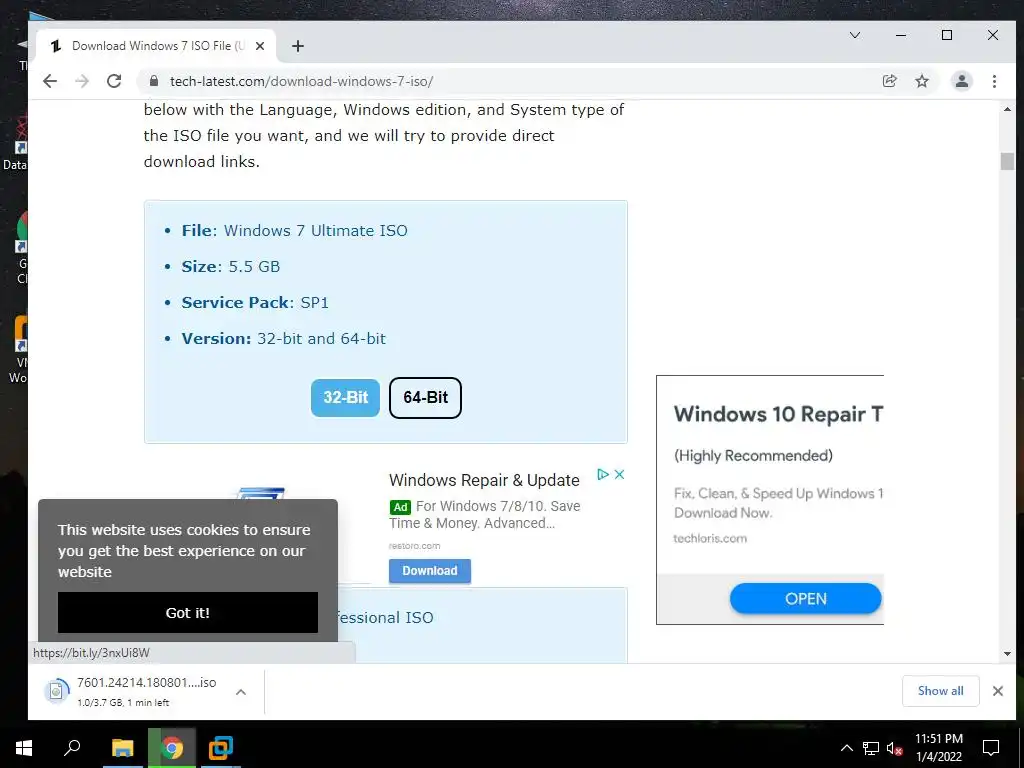Reload the current page
Image resolution: width=1024 pixels, height=768 pixels.
click(x=114, y=81)
